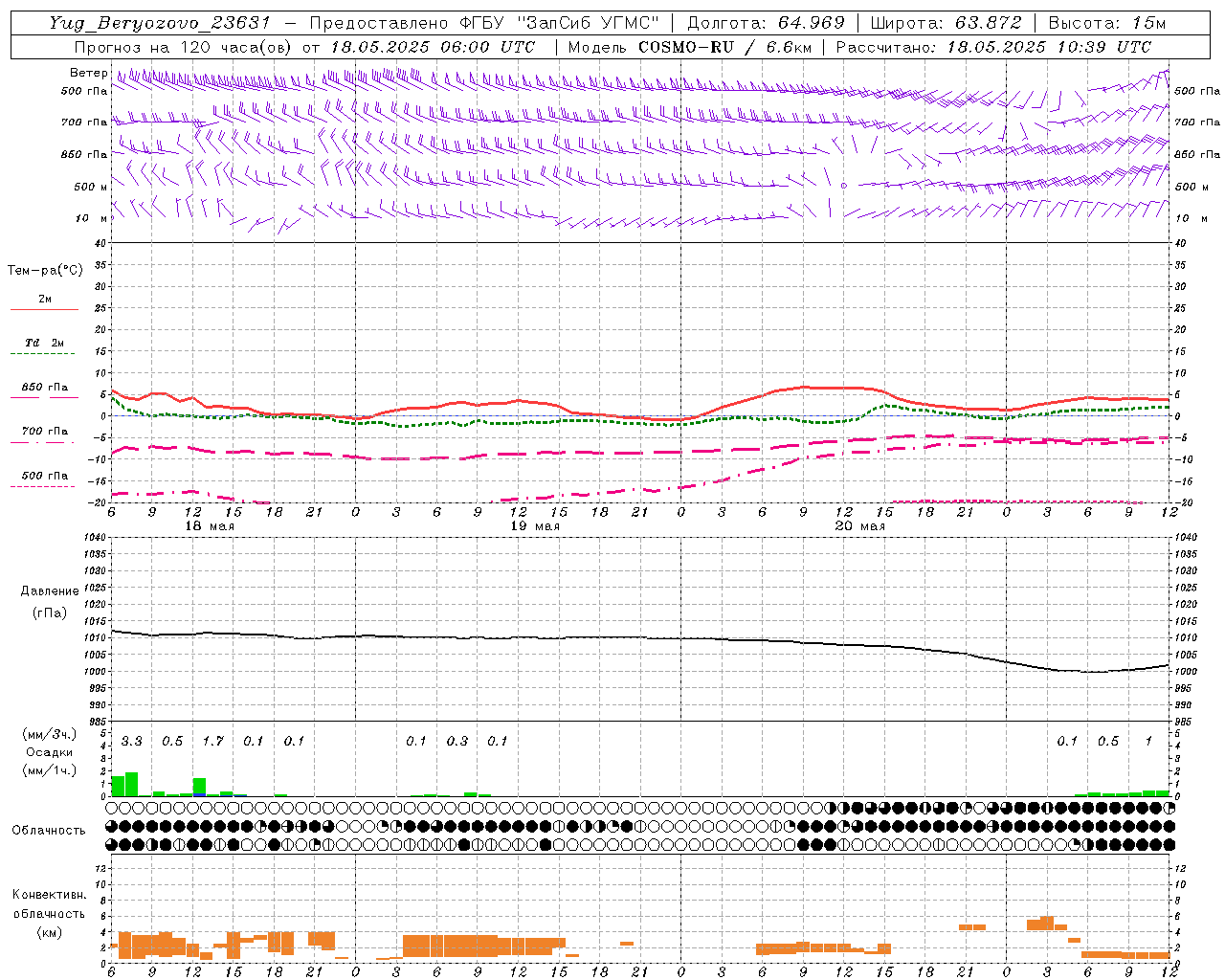Screen dimensions: 1225x980
Task: Click the final precipitation value '1'
Action: (x=1148, y=741)
